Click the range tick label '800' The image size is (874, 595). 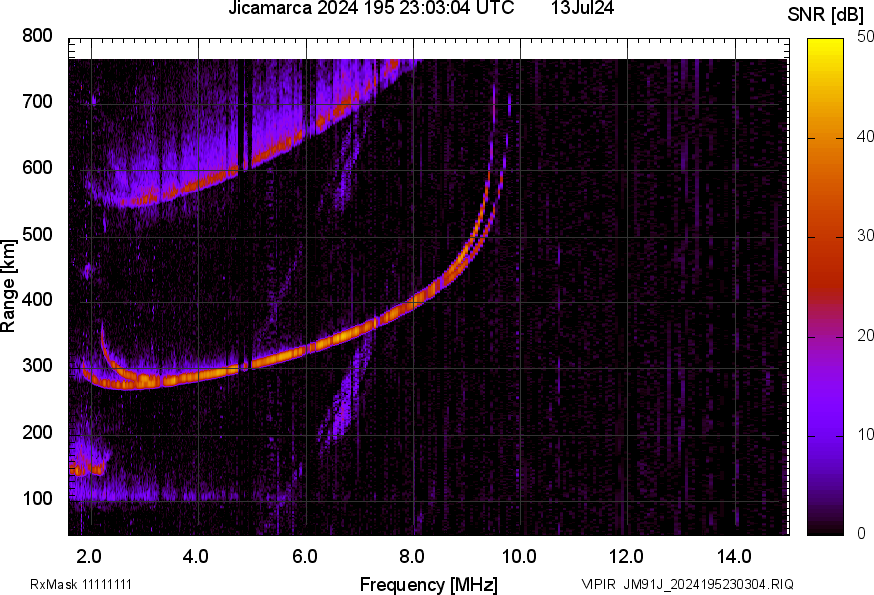(37, 36)
